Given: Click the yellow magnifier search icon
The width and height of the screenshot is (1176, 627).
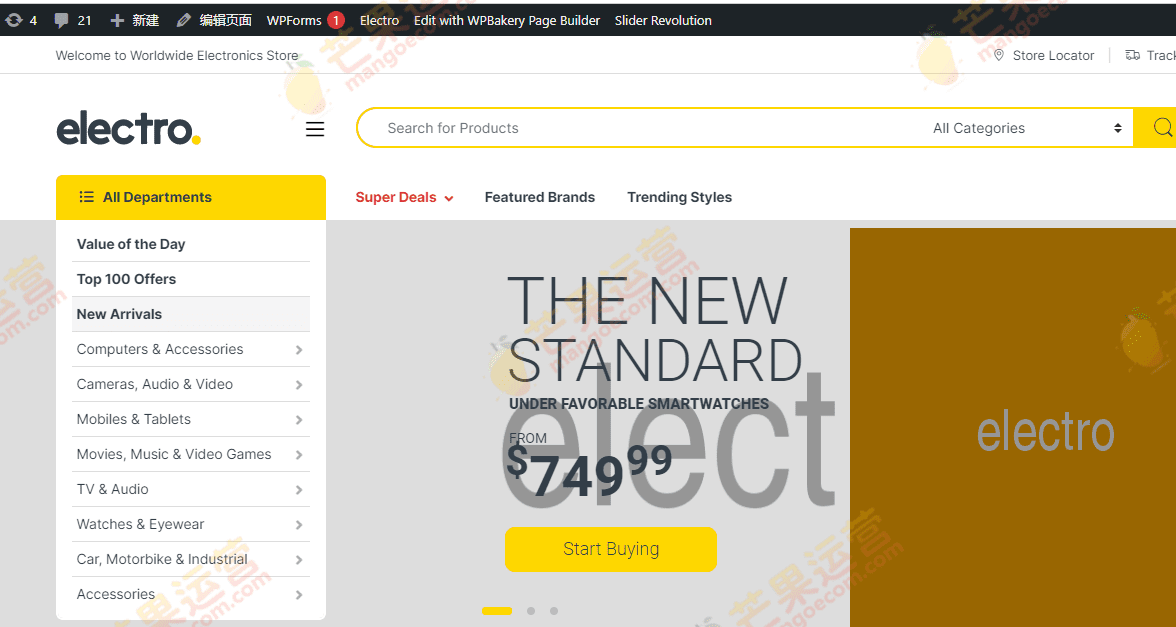Looking at the screenshot, I should pyautogui.click(x=1161, y=127).
